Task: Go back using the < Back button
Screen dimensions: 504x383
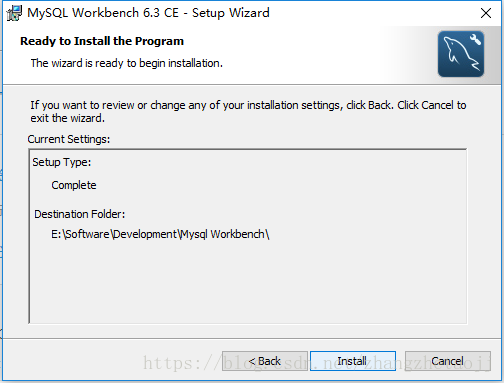Action: click(265, 361)
